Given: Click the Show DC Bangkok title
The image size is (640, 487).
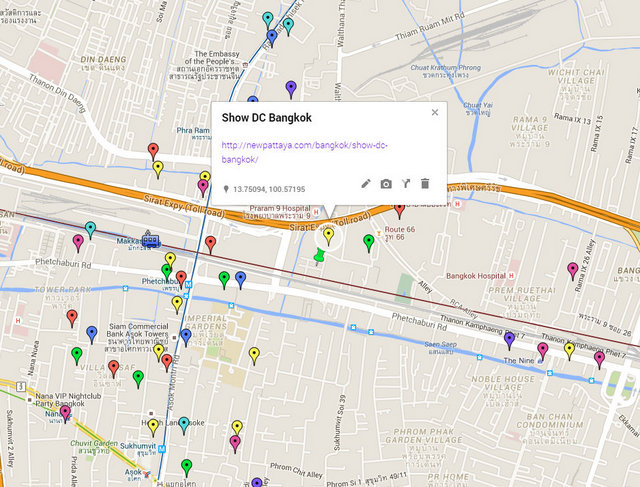Looking at the screenshot, I should point(267,118).
